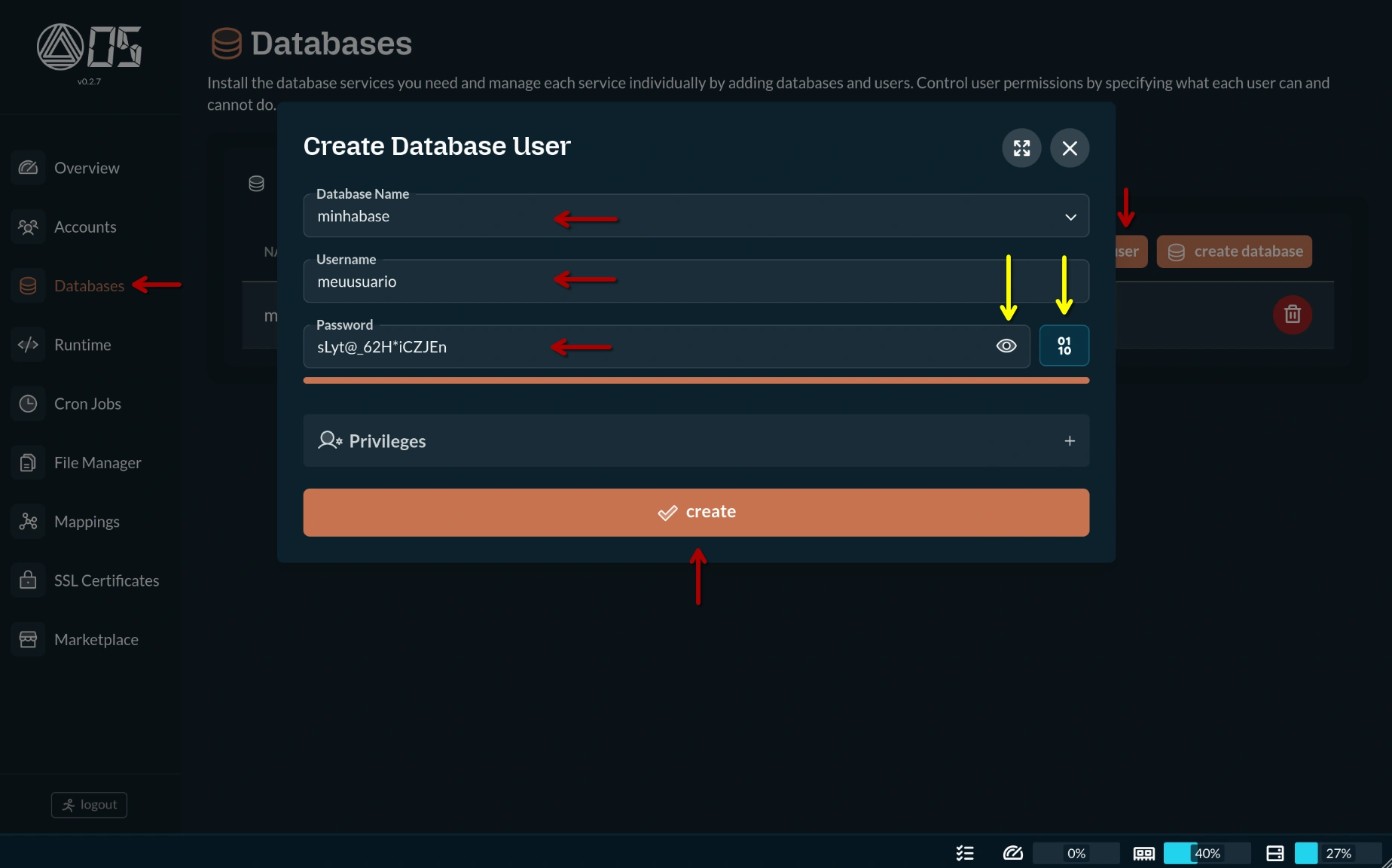Open the task list icon in the status bar
The width and height of the screenshot is (1392, 868).
(x=964, y=853)
